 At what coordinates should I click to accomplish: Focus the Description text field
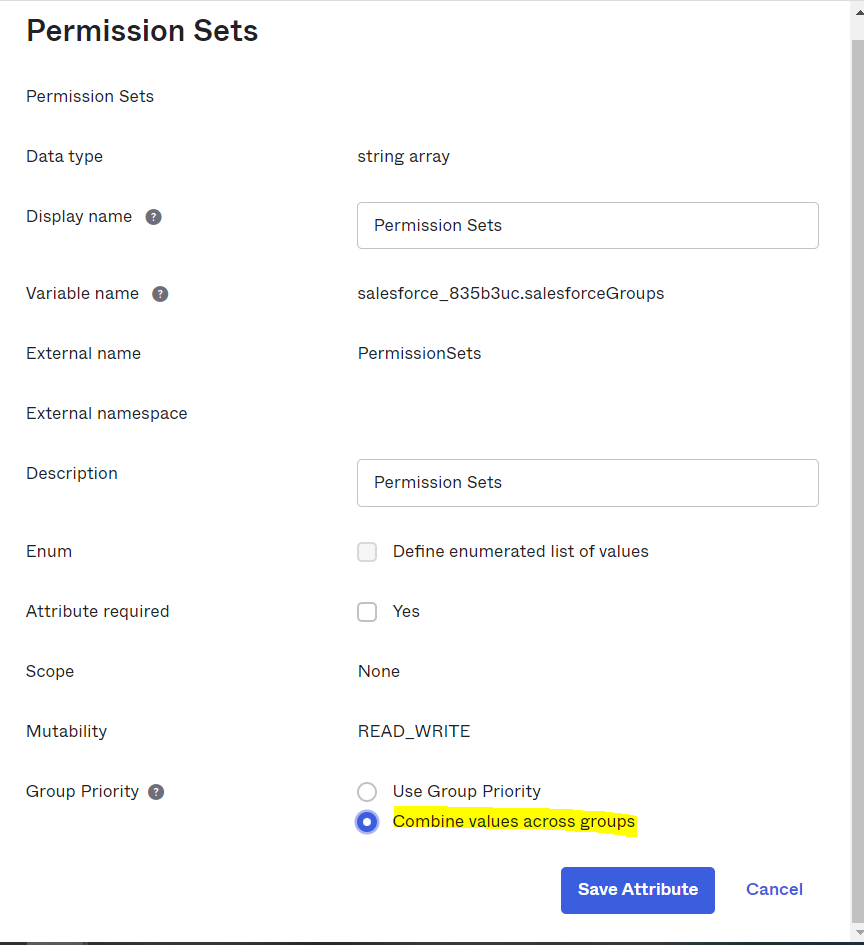[587, 483]
